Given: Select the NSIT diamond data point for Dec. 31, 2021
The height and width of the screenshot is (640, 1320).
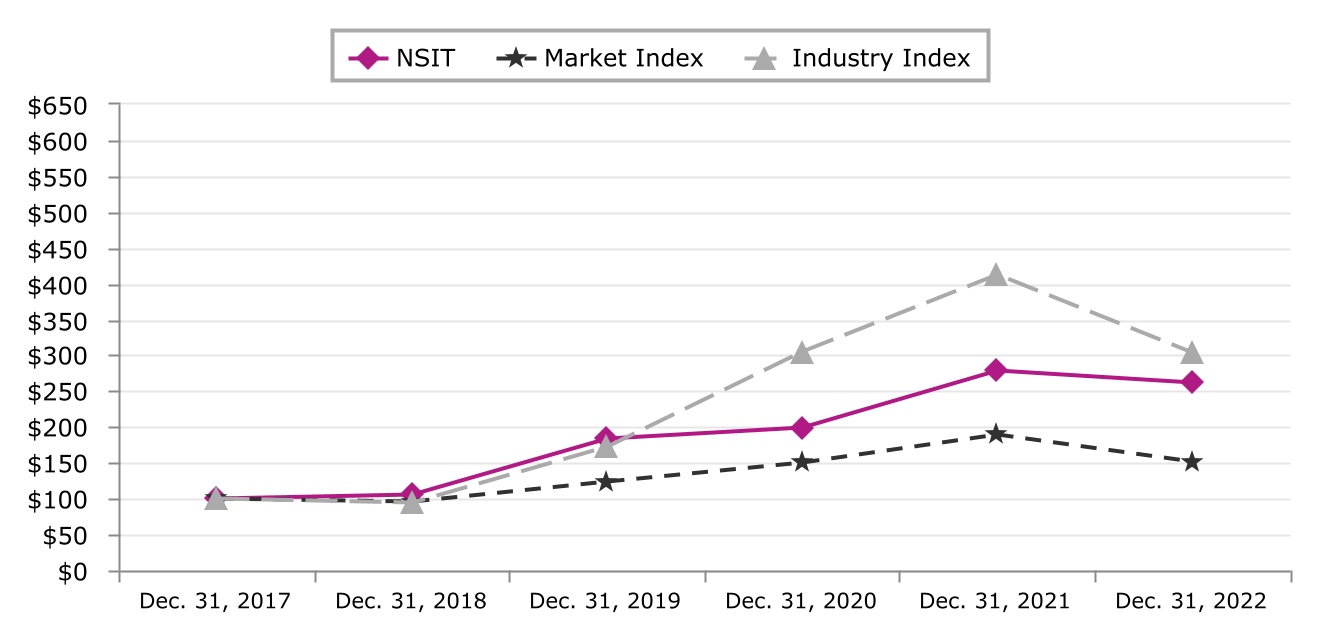Looking at the screenshot, I should pyautogui.click(x=995, y=370).
